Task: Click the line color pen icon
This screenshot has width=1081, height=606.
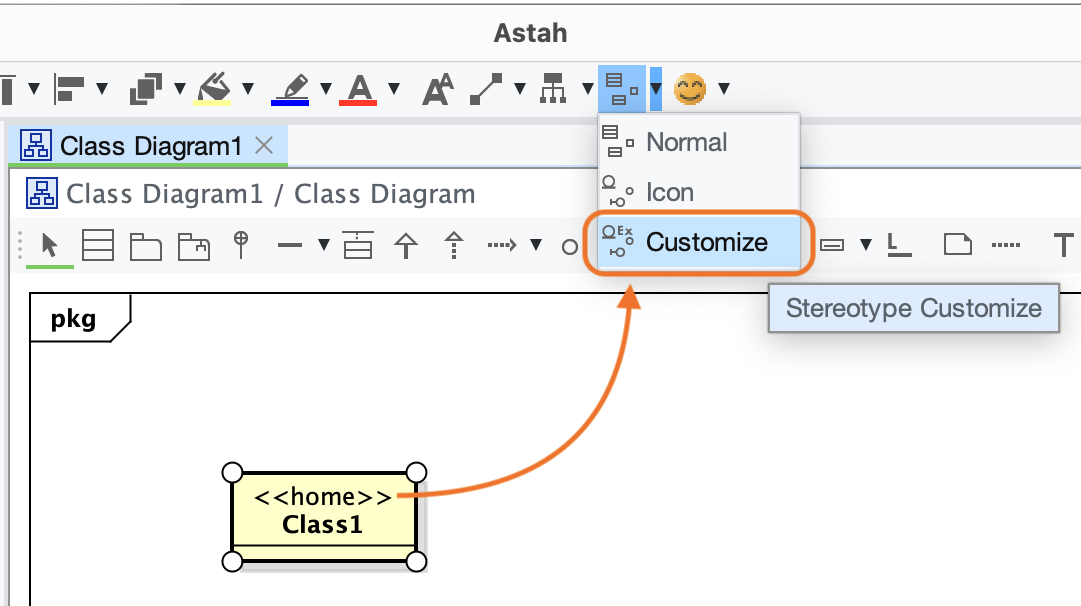Action: click(x=291, y=89)
